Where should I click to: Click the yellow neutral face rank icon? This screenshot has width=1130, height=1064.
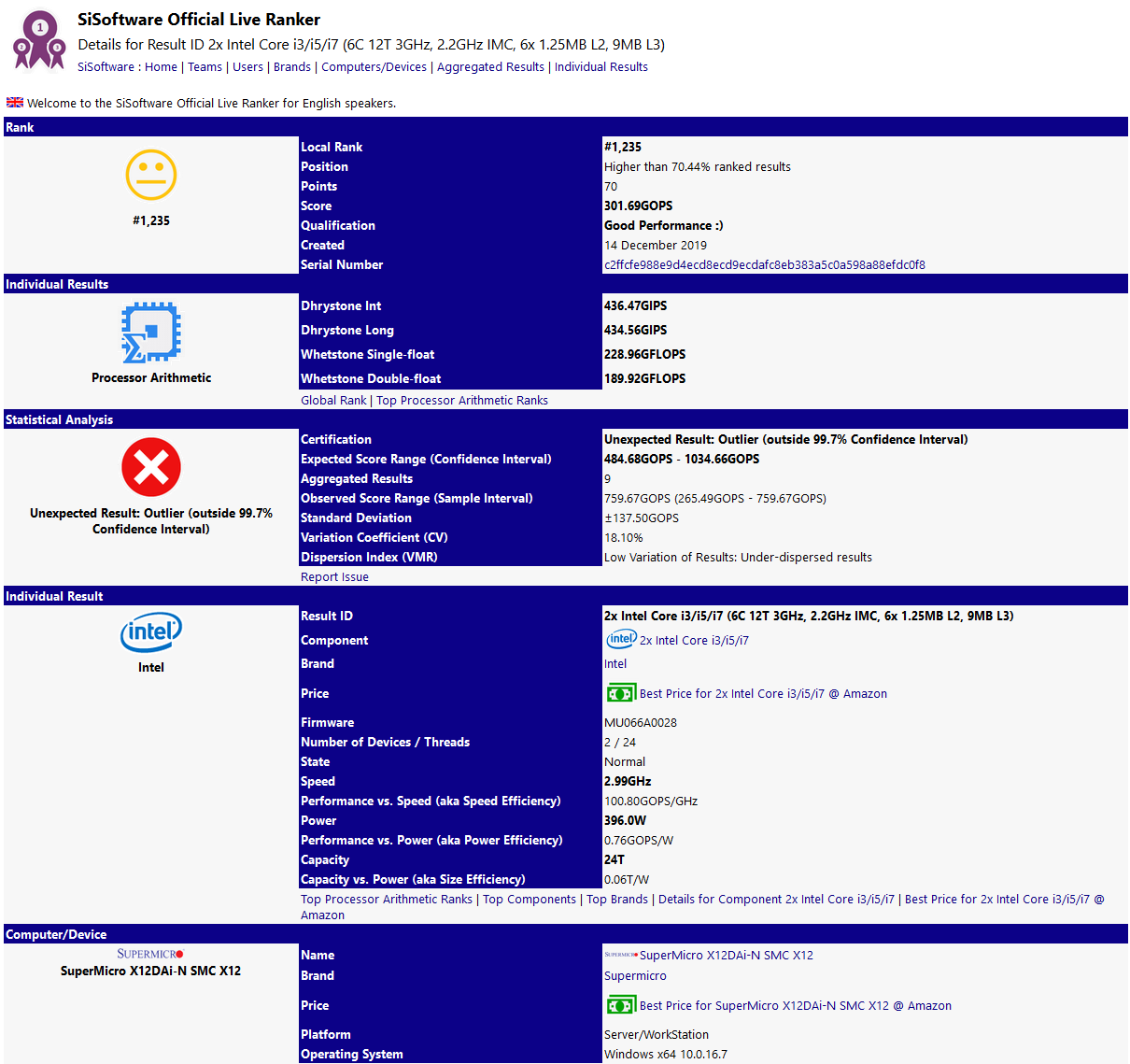click(x=151, y=175)
